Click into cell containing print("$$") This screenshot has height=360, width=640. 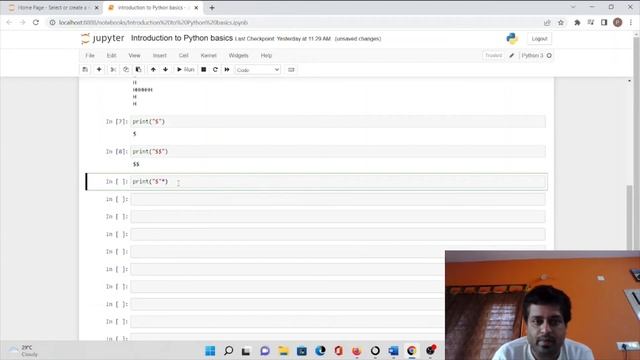tap(338, 151)
